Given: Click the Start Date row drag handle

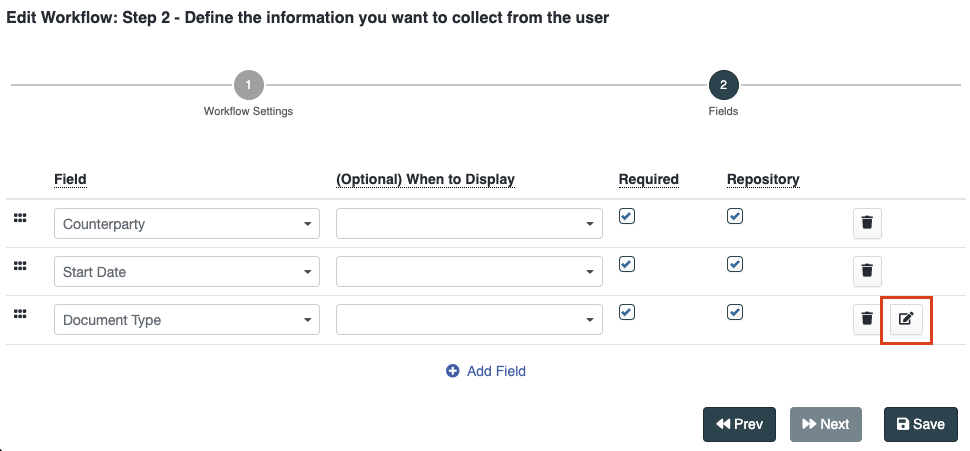Looking at the screenshot, I should 19,265.
